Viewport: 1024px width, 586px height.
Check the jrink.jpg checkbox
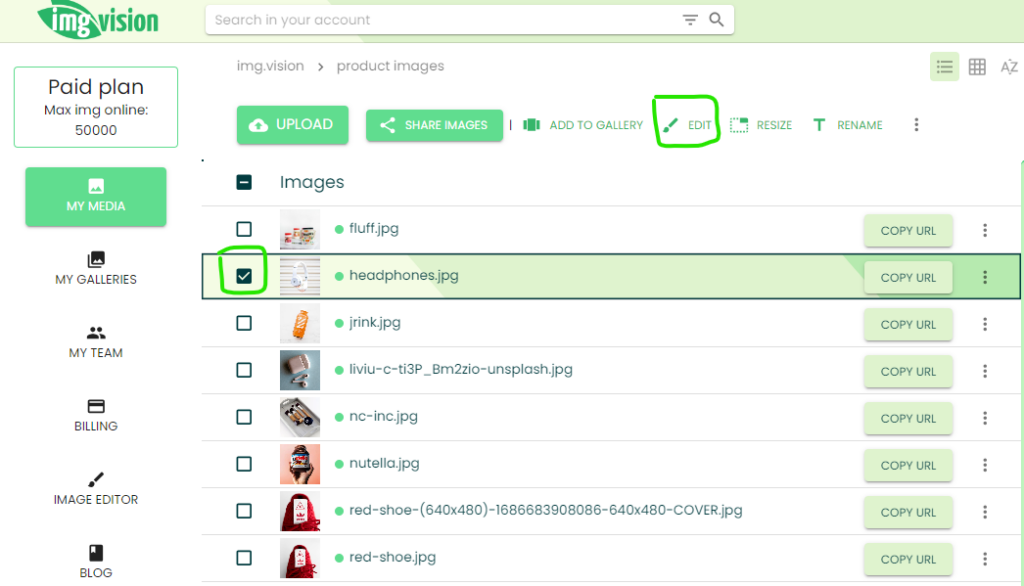coord(244,323)
